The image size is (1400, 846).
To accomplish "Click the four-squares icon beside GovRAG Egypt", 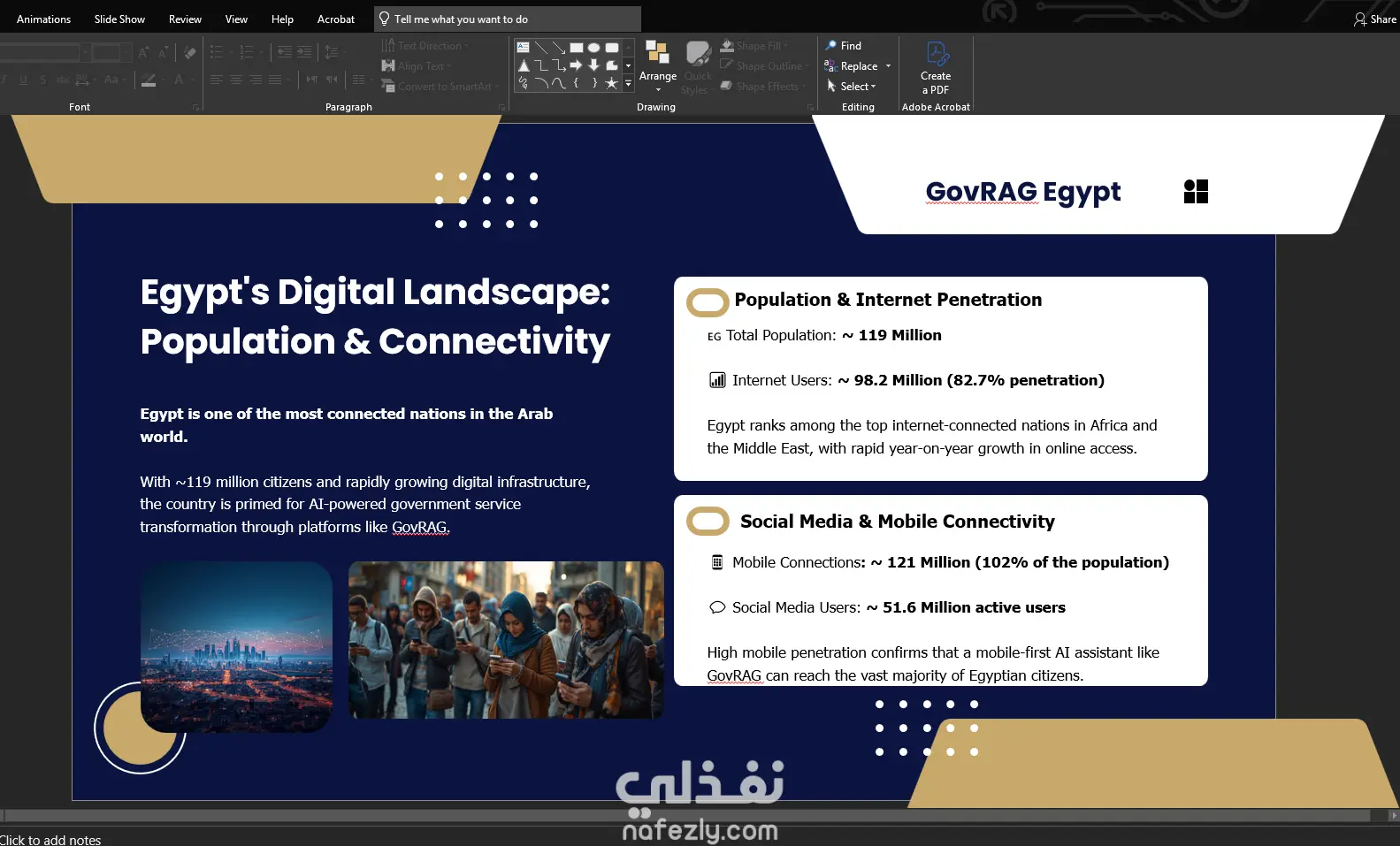I will pos(1196,192).
